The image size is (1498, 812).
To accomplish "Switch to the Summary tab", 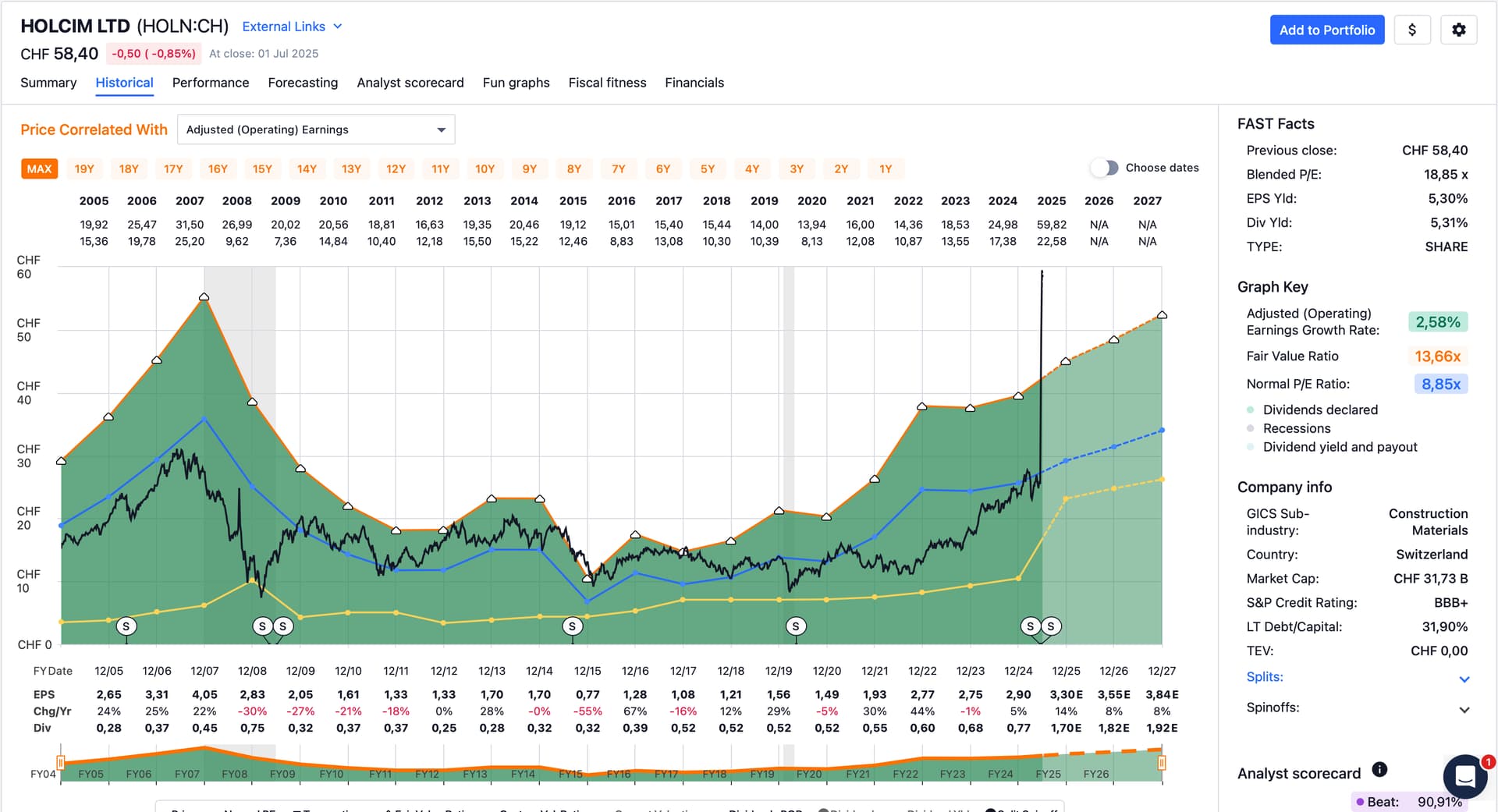I will coord(48,83).
